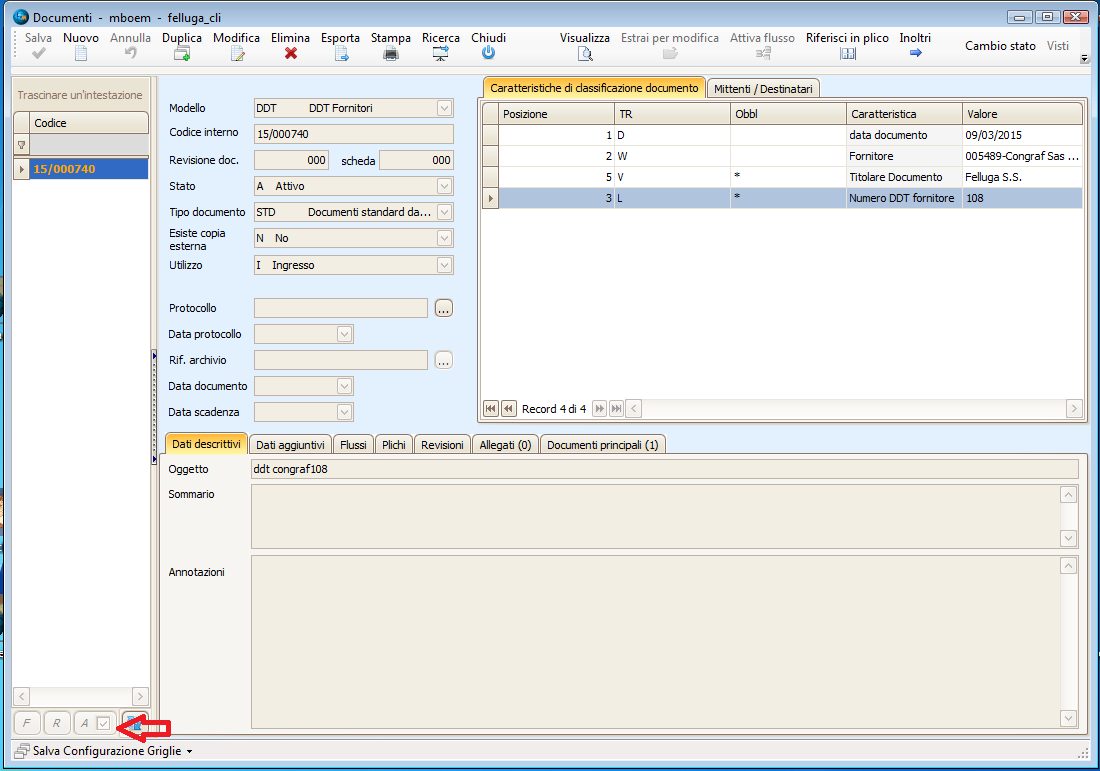The height and width of the screenshot is (771, 1100).
Task: Print using the Stampa icon
Action: (391, 54)
